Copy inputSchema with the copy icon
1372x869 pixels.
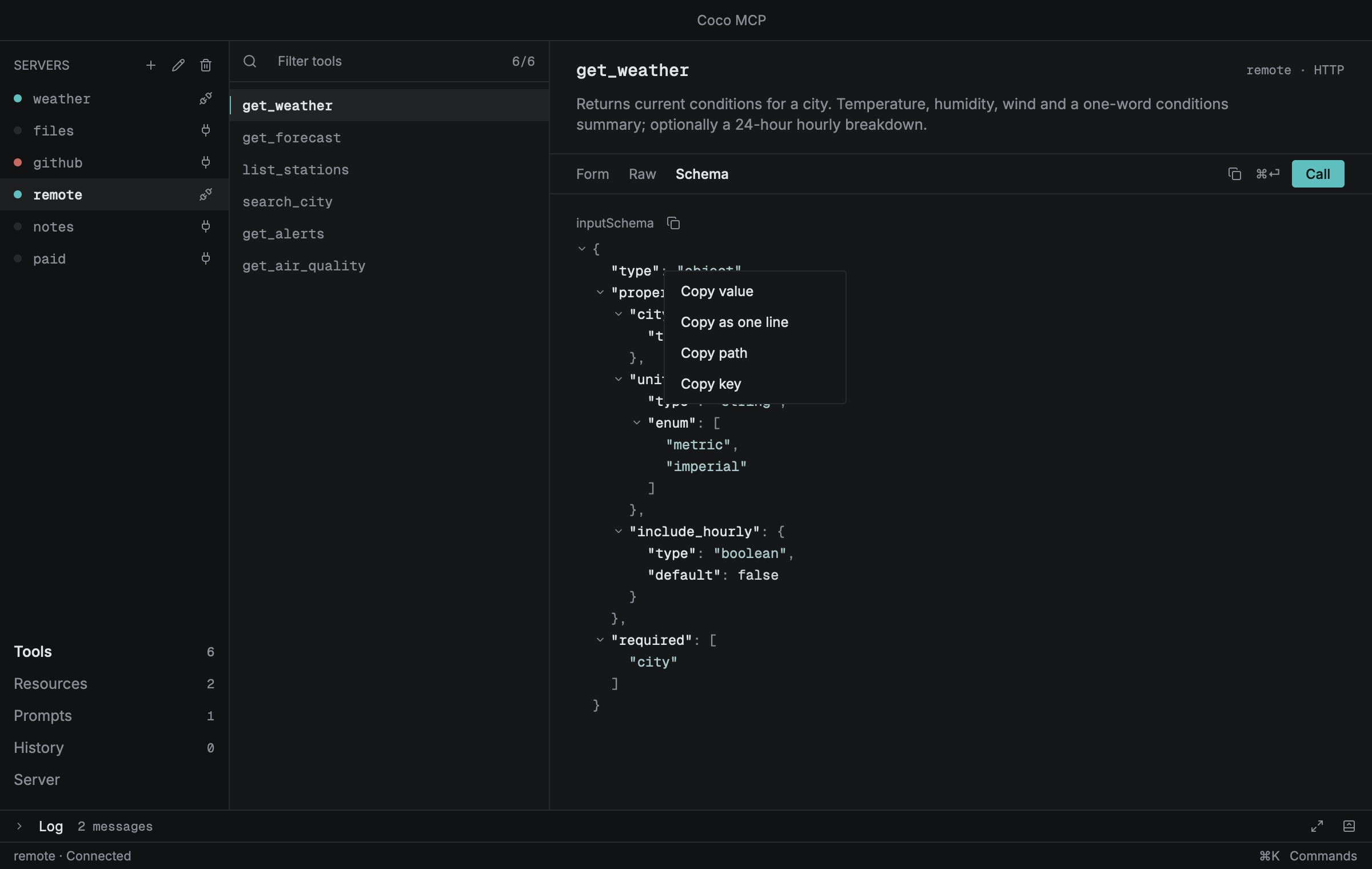(673, 223)
